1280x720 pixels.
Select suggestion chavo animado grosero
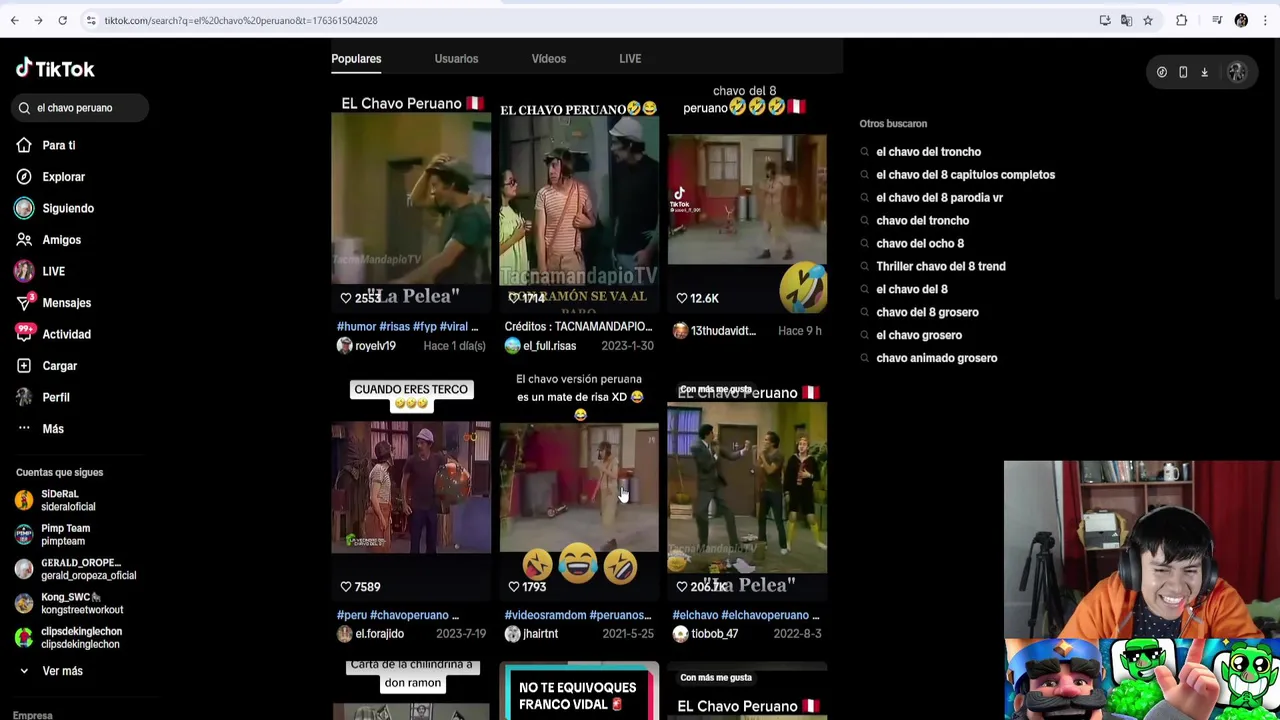[936, 358]
